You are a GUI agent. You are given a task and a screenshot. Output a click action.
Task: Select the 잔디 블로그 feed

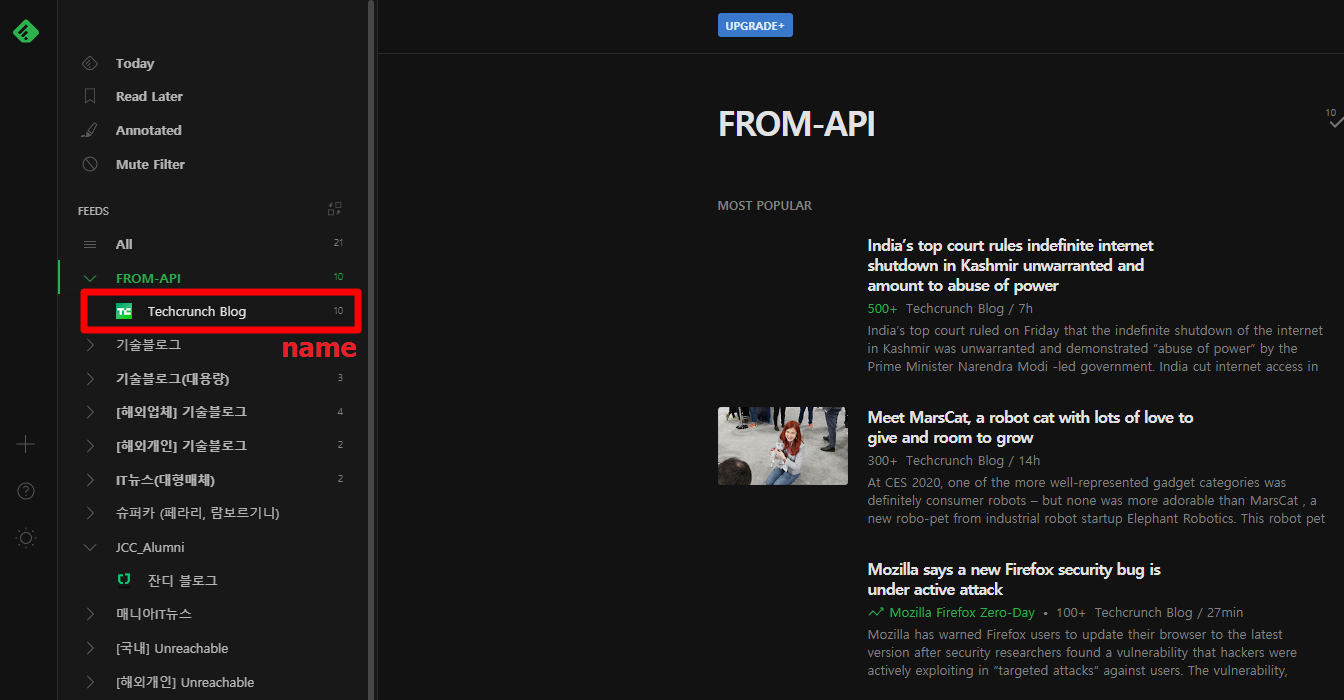(x=183, y=580)
